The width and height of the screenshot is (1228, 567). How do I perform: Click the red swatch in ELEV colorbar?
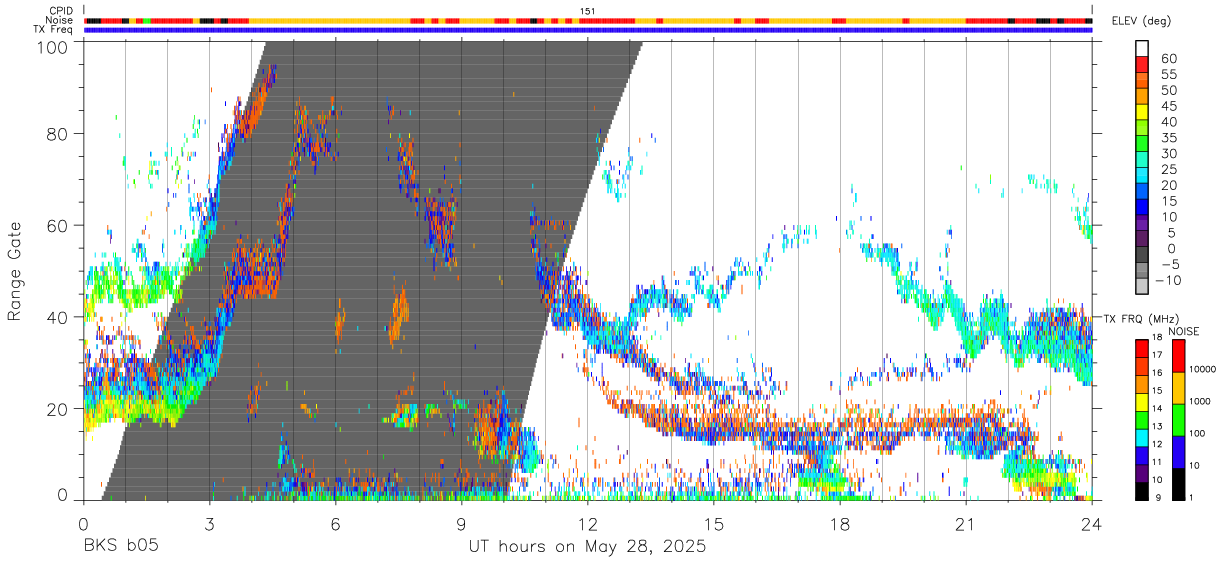(1142, 65)
